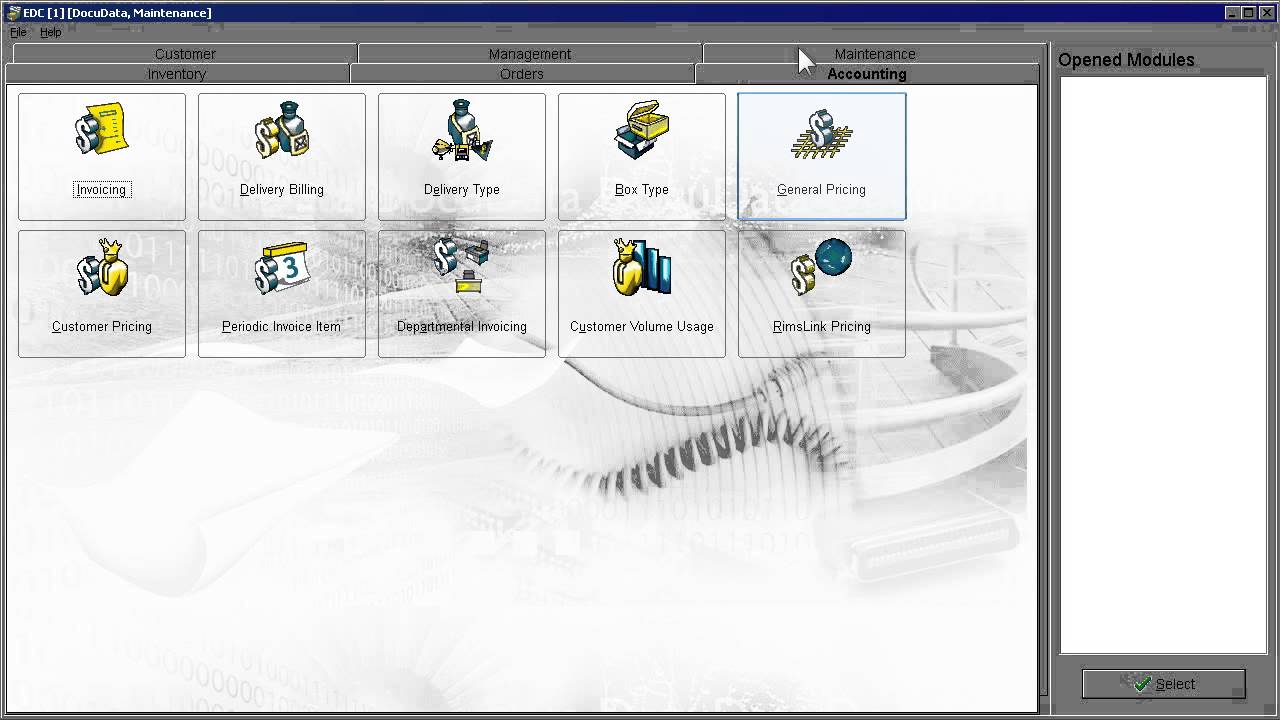Open the Customer Volume Usage icon
This screenshot has width=1280, height=720.
click(642, 294)
